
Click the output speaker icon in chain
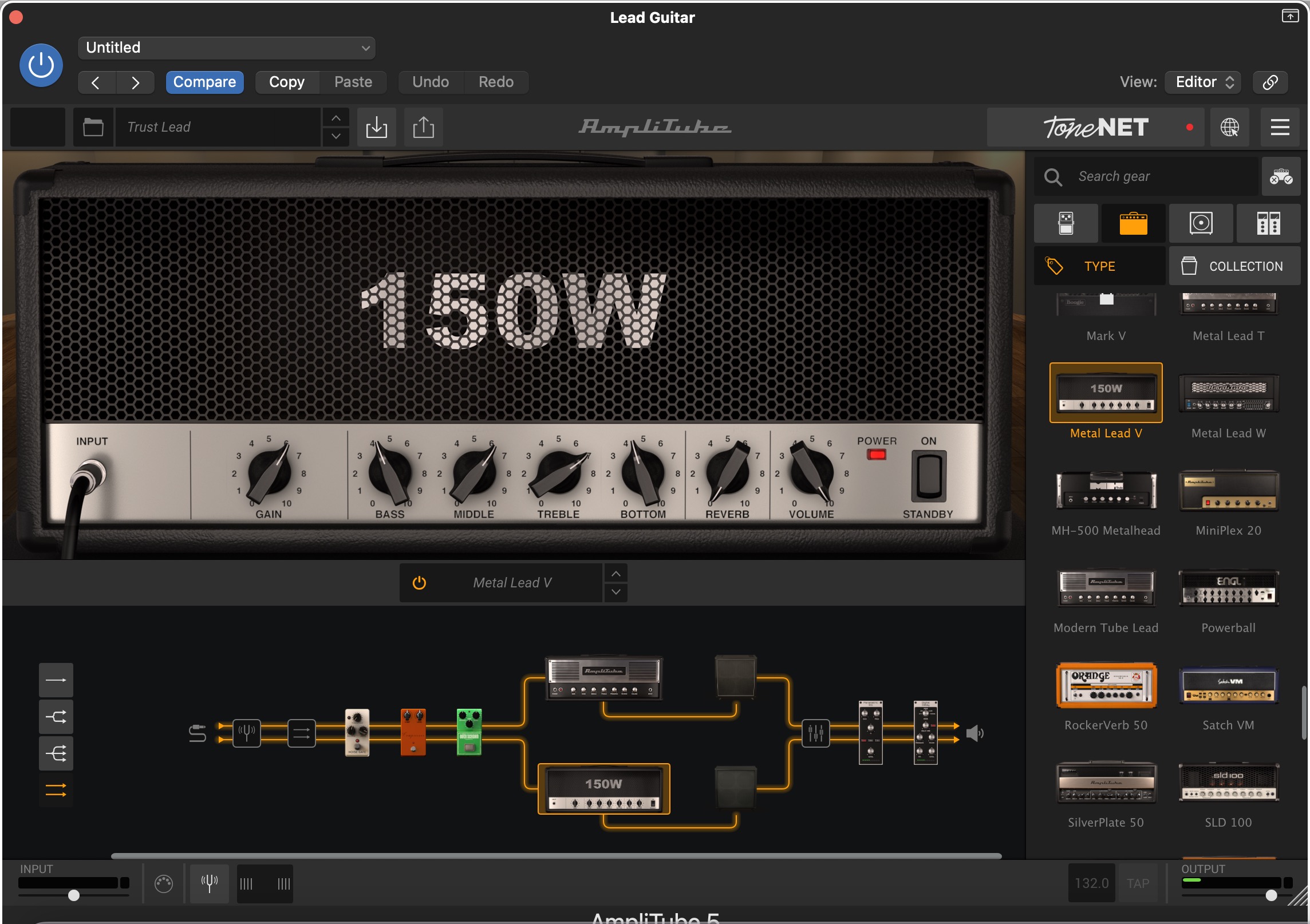(975, 733)
